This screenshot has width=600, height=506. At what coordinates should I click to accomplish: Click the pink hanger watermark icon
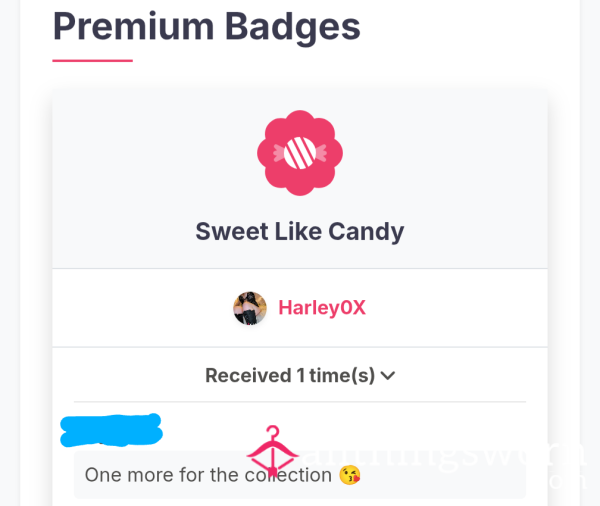(x=272, y=451)
